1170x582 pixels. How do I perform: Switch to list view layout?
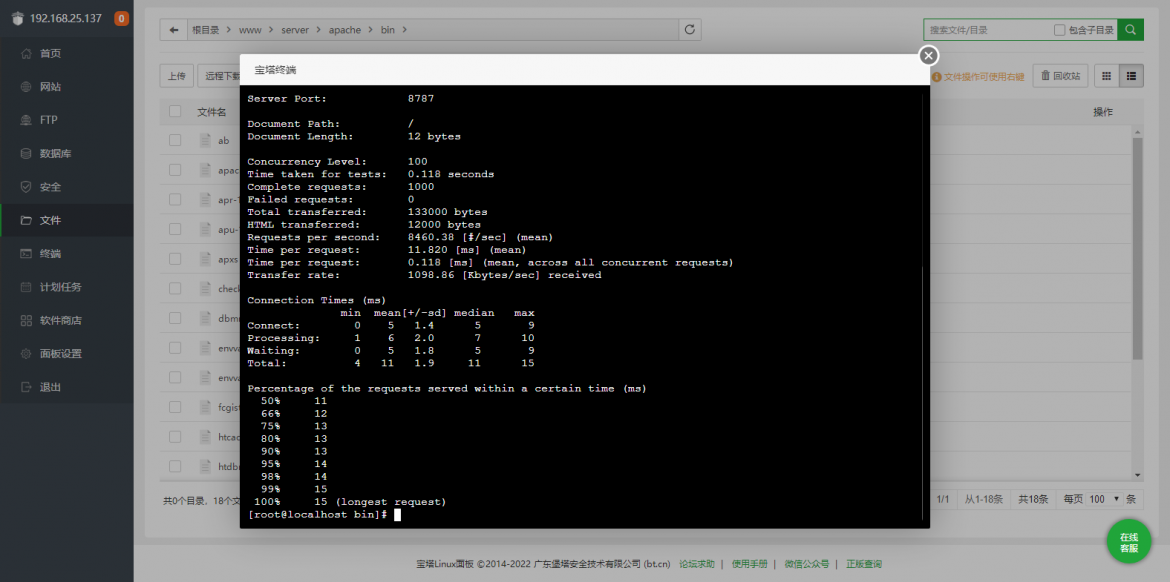1131,75
